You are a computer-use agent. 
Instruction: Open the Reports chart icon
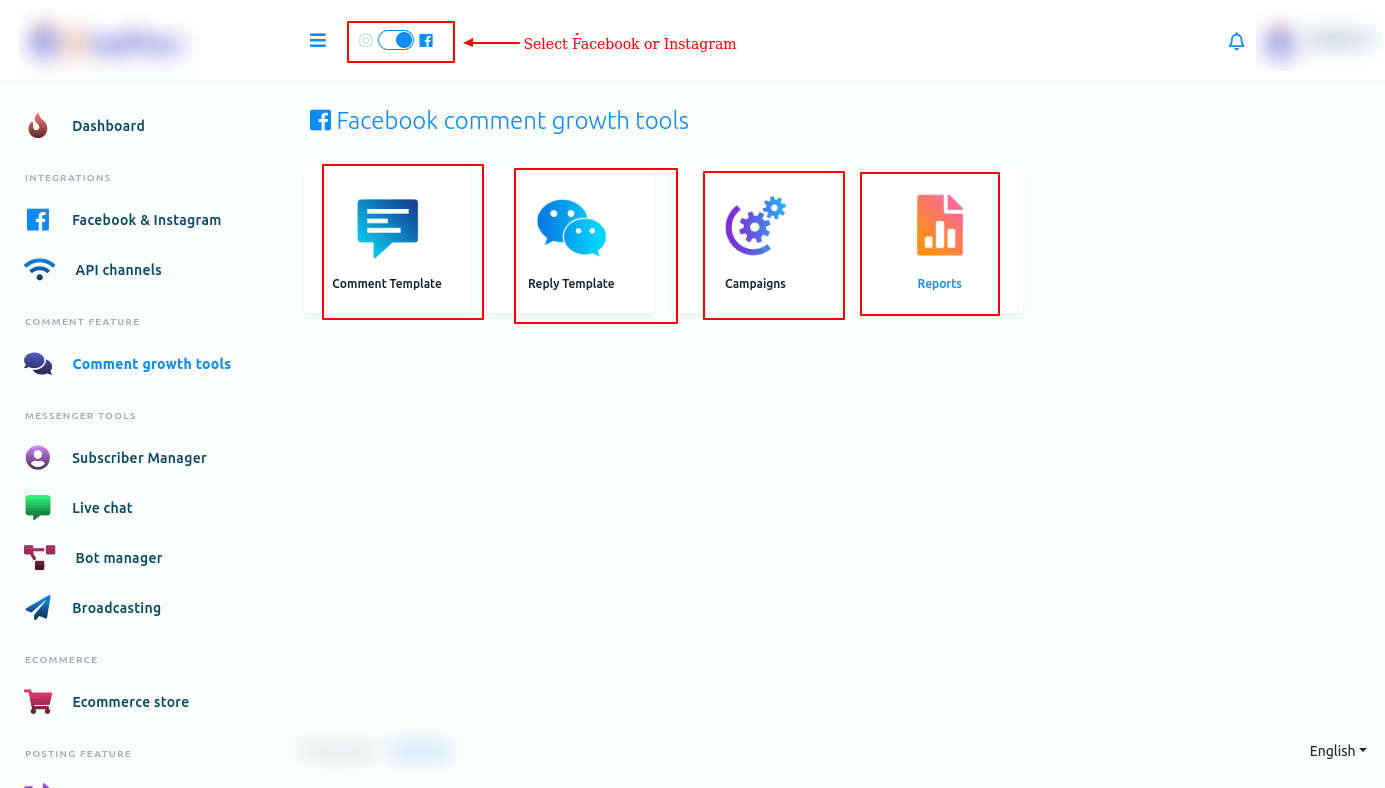(x=939, y=225)
